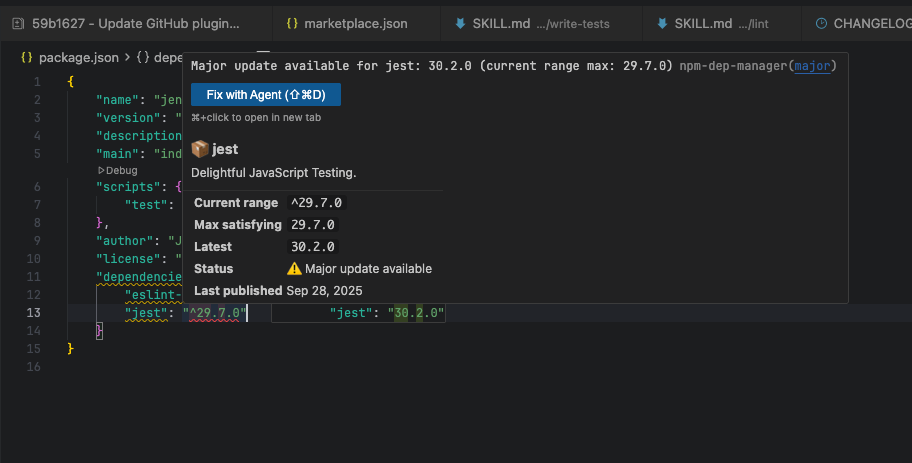Click the Debug code lens above scripts
The width and height of the screenshot is (912, 463).
pos(118,170)
